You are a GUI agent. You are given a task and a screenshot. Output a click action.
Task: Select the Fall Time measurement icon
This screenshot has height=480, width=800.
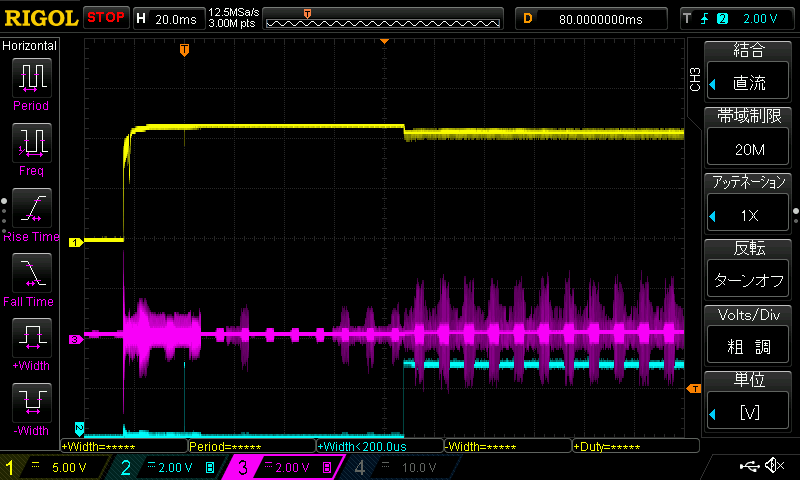(32, 272)
